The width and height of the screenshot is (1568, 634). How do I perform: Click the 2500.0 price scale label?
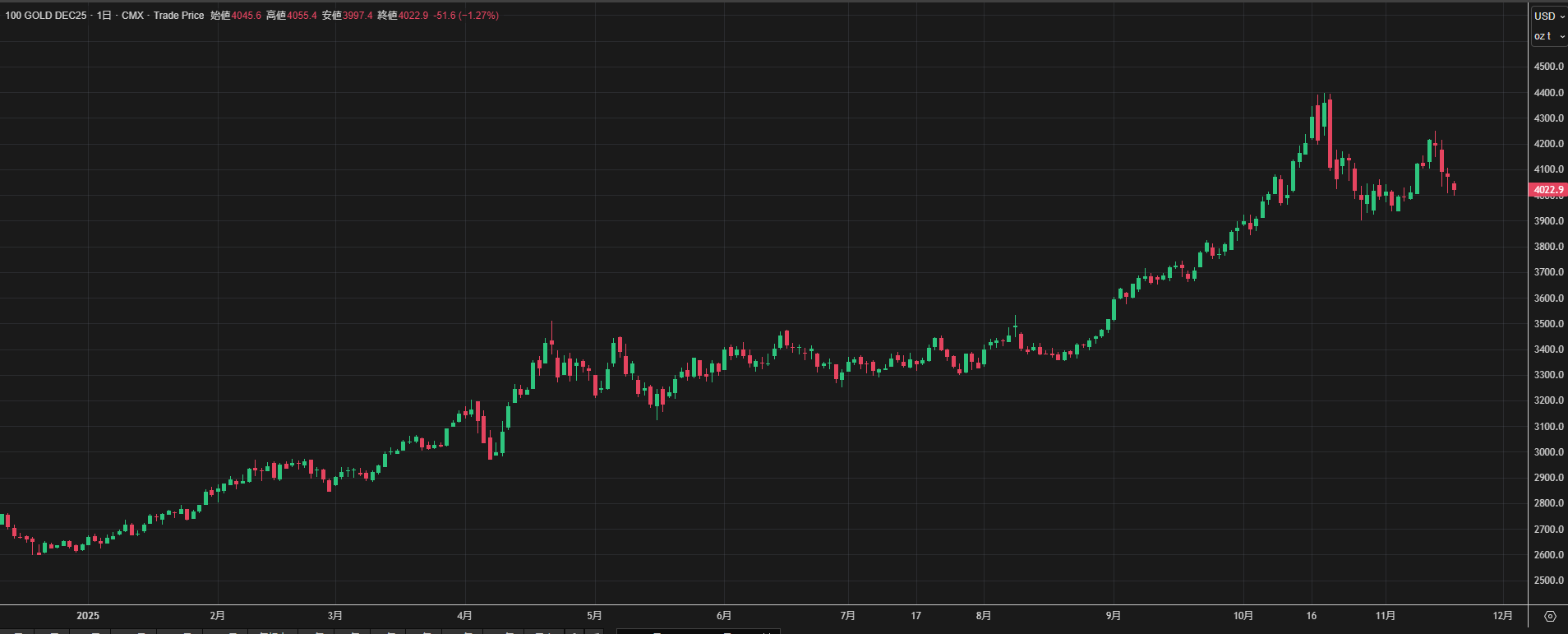coord(1548,581)
